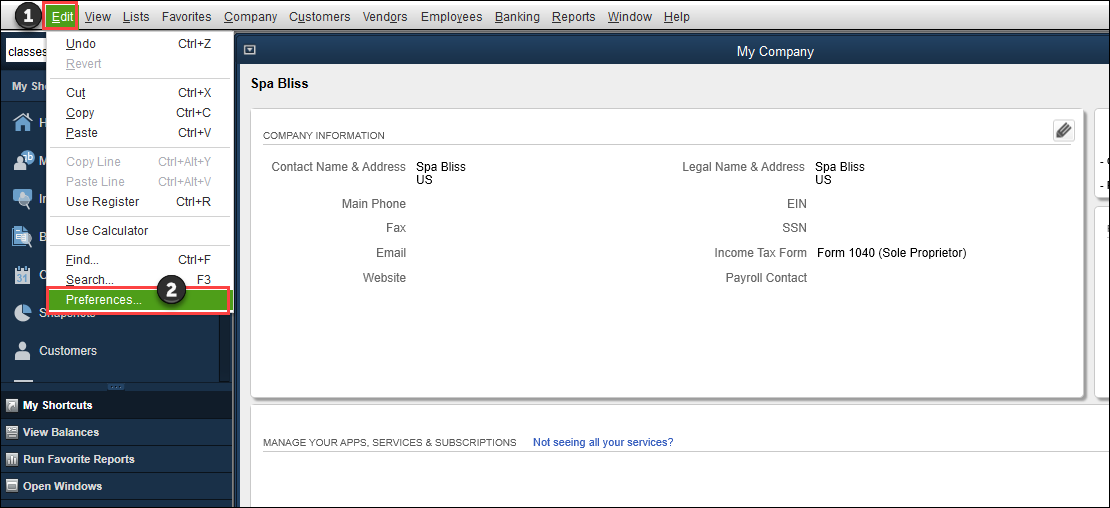Viewport: 1110px width, 508px height.
Task: Choose Copy from the Edit menu
Action: pyautogui.click(x=139, y=112)
